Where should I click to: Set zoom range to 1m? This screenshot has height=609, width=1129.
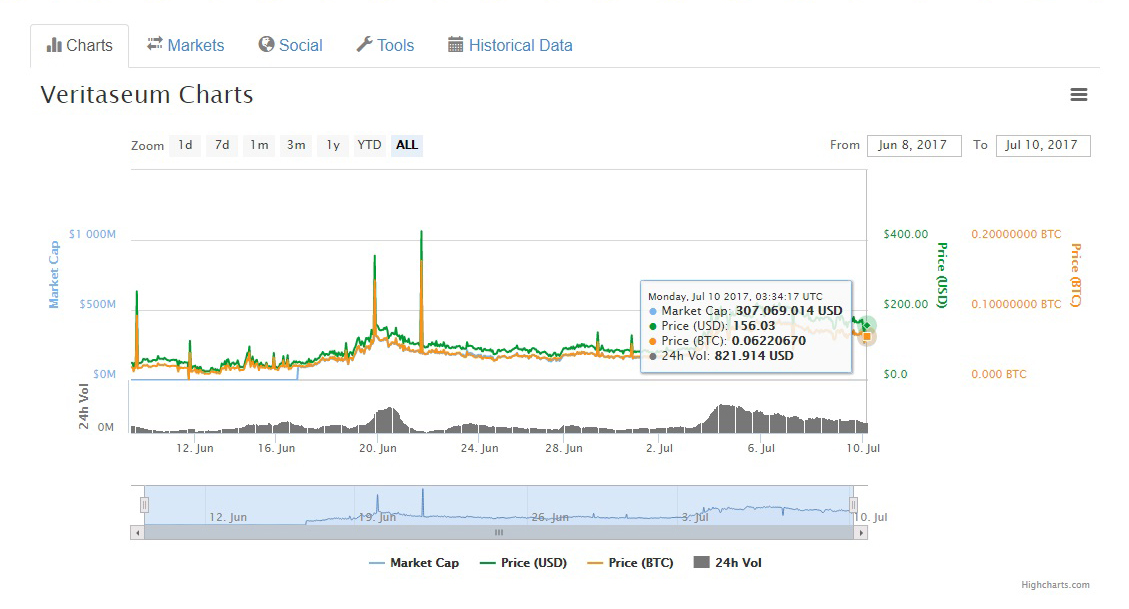[x=259, y=145]
